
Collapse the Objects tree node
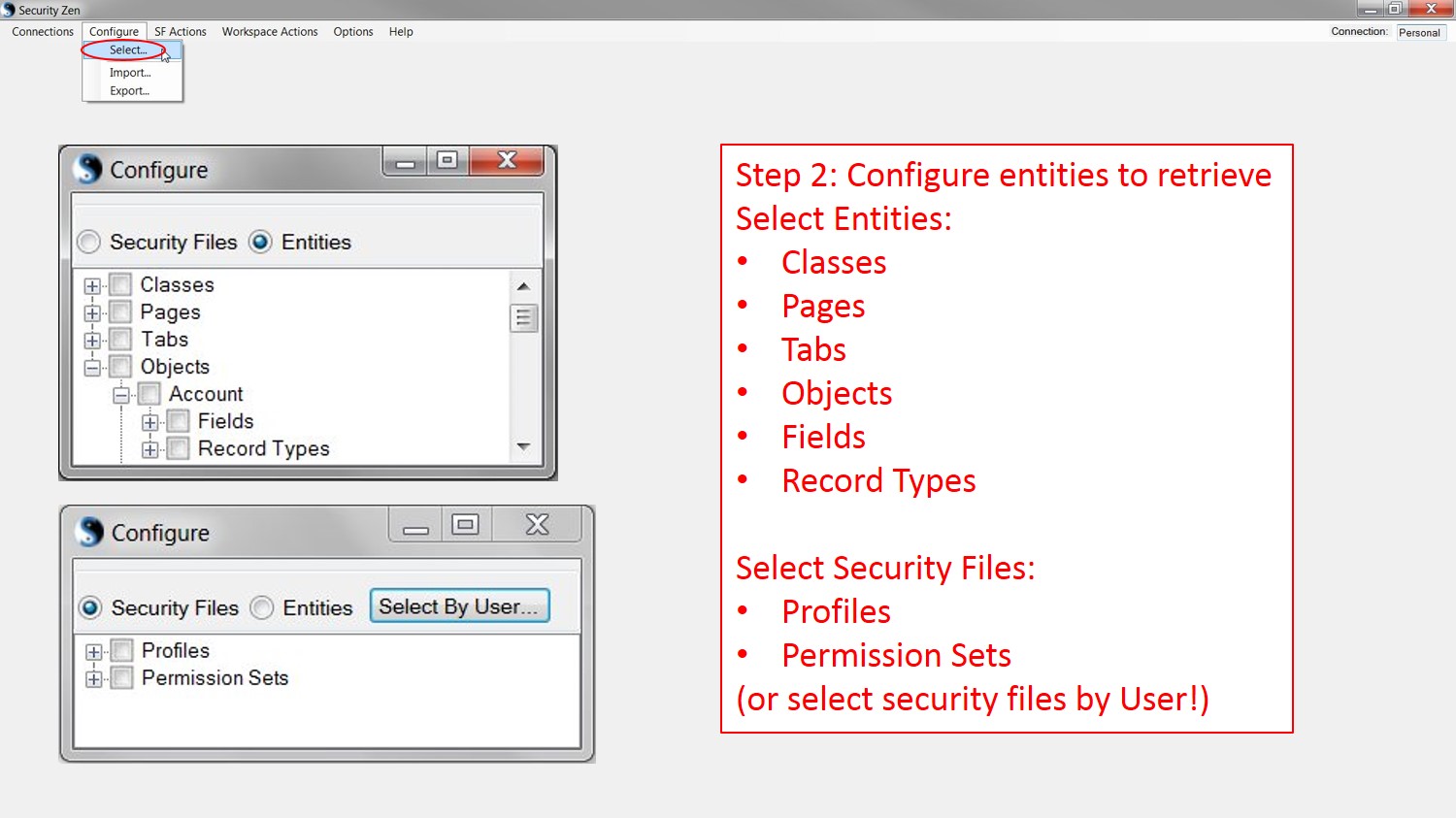point(91,367)
